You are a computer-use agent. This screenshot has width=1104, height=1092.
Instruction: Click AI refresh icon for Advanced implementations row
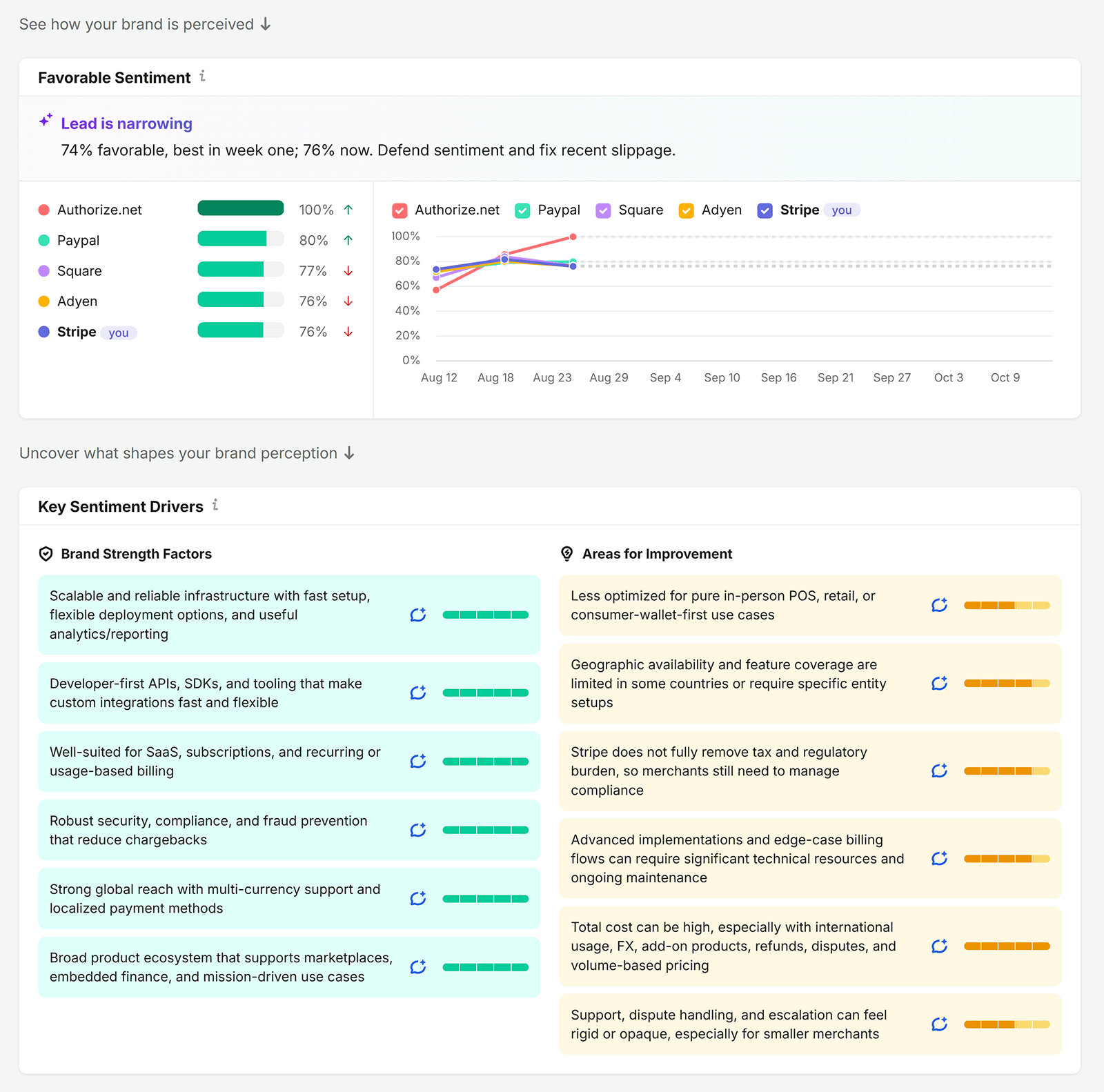coord(940,858)
